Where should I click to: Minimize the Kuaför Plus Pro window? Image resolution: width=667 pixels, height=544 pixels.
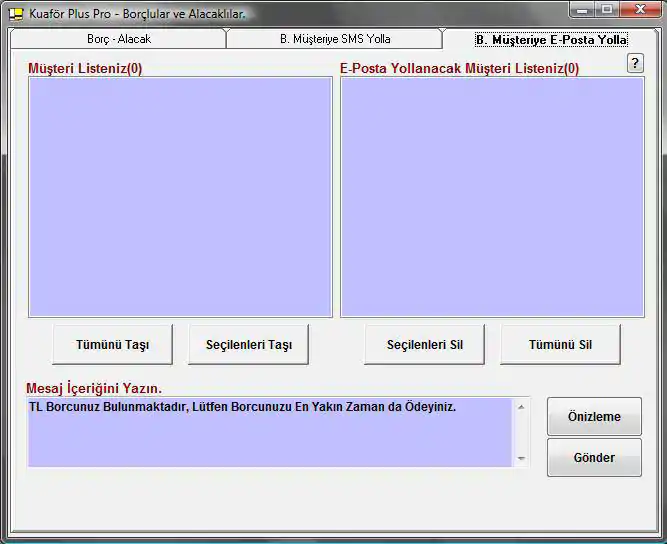583,9
